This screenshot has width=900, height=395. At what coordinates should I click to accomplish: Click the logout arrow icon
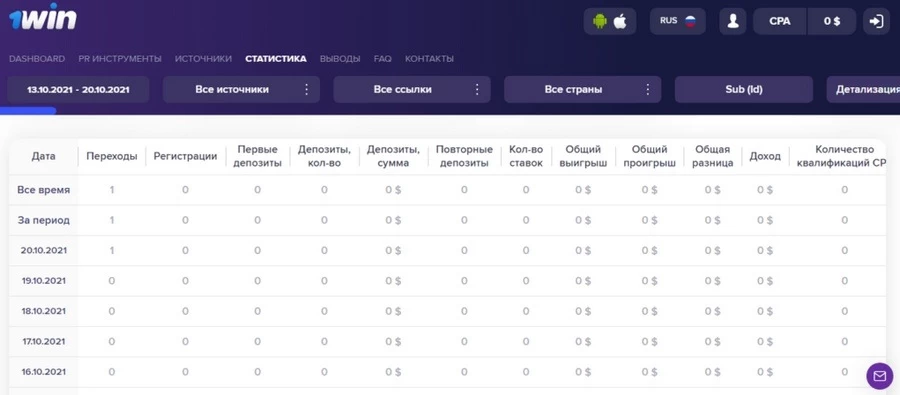[x=876, y=21]
